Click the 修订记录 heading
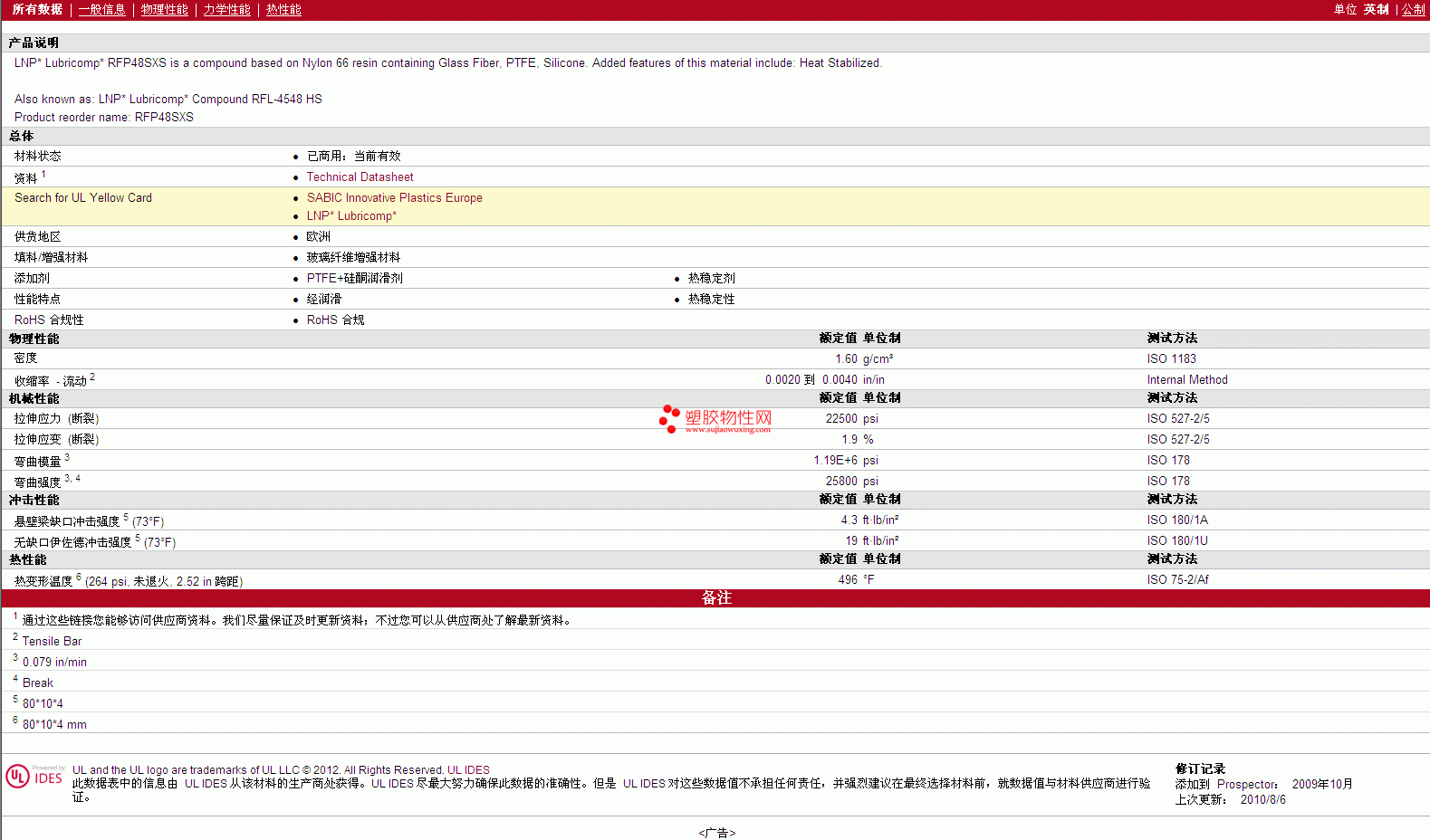 [x=1200, y=769]
